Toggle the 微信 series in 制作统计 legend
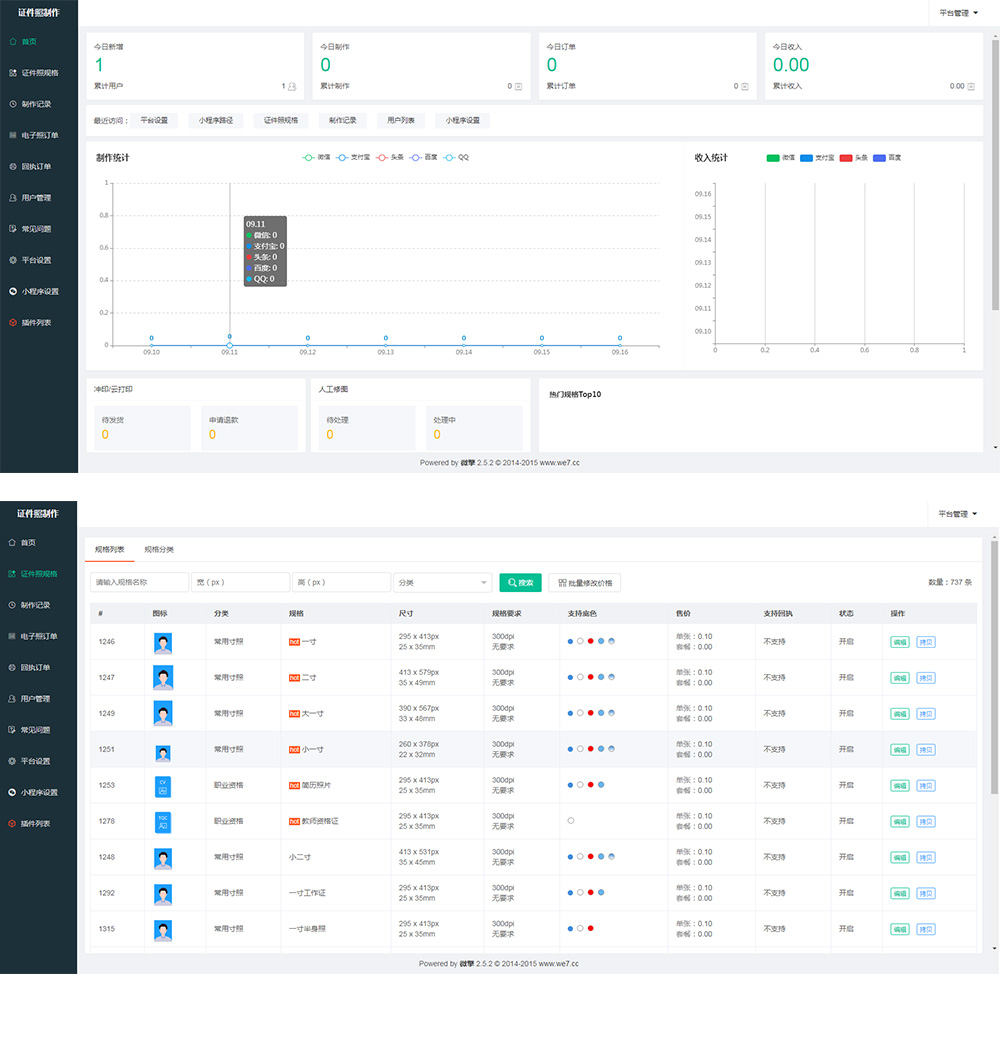 (x=316, y=157)
